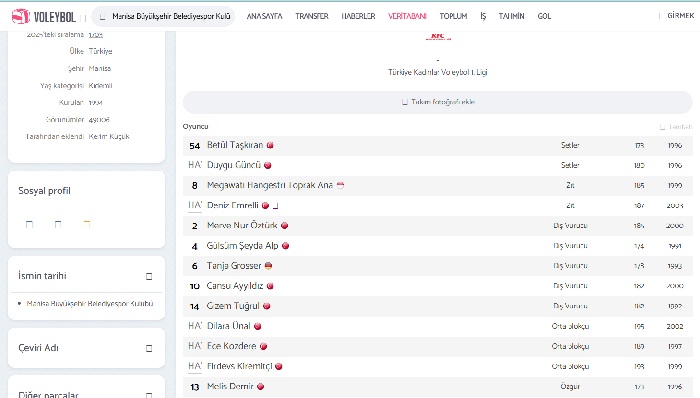Select Orta blokçu position in Dilara Ünal row
The height and width of the screenshot is (398, 700).
tap(570, 326)
